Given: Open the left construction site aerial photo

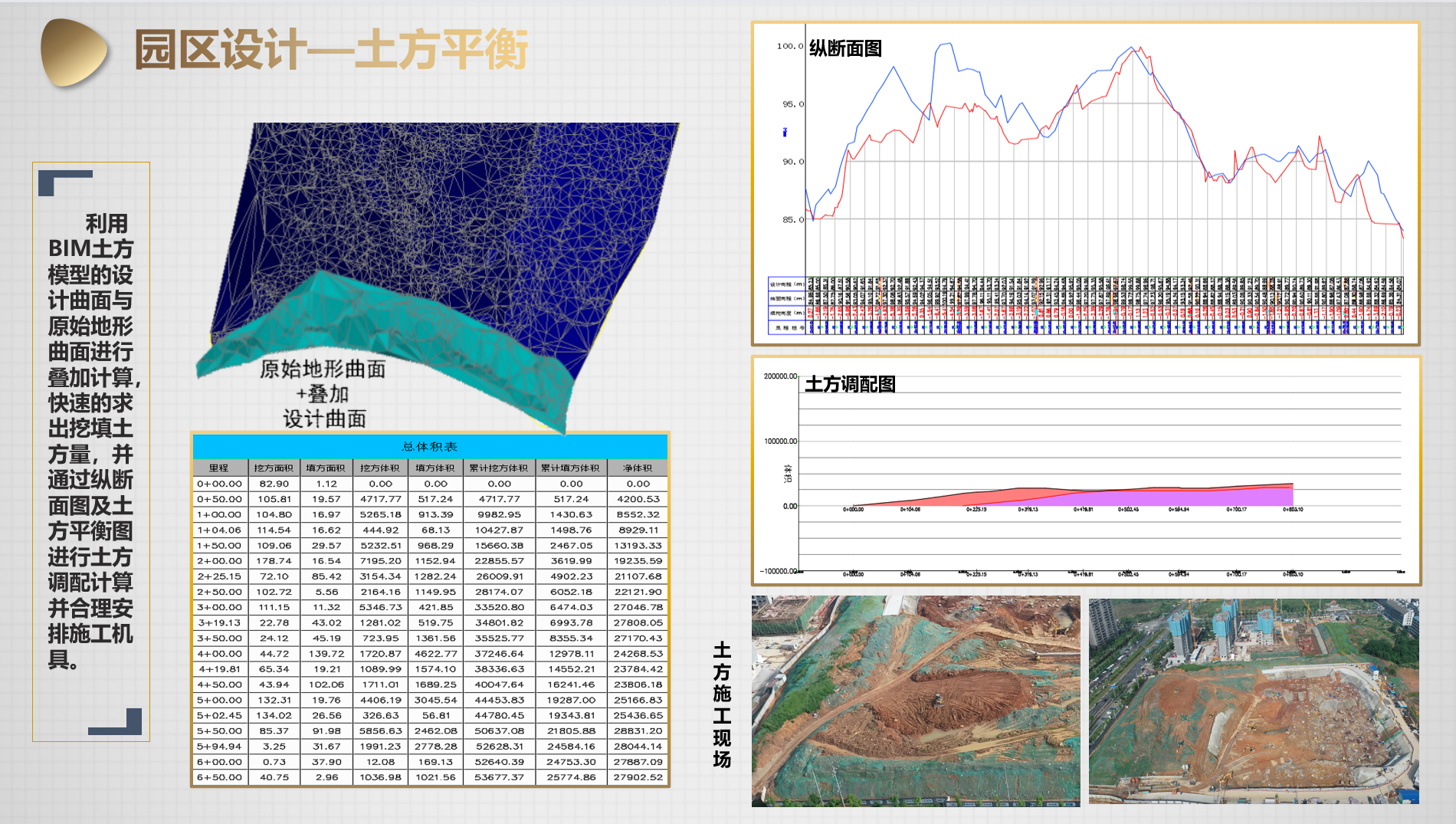Looking at the screenshot, I should (x=916, y=701).
